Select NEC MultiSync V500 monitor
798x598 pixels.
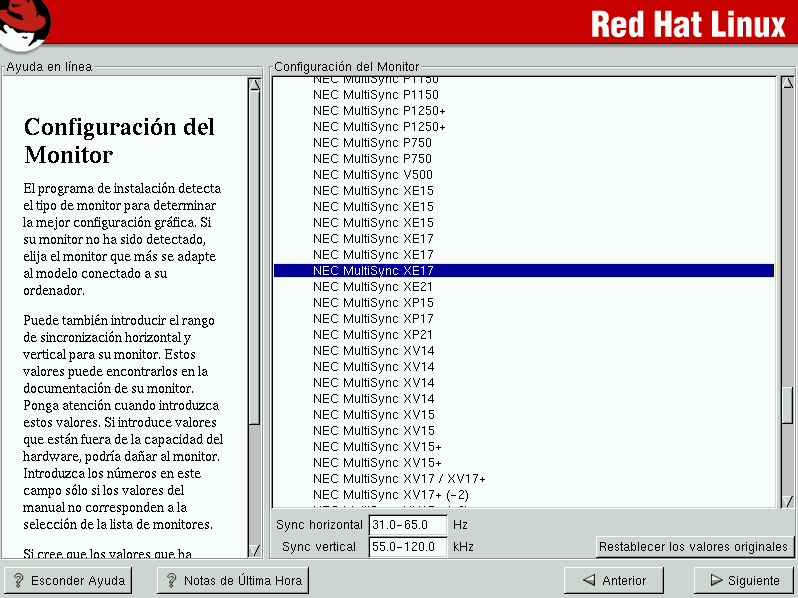[373, 175]
